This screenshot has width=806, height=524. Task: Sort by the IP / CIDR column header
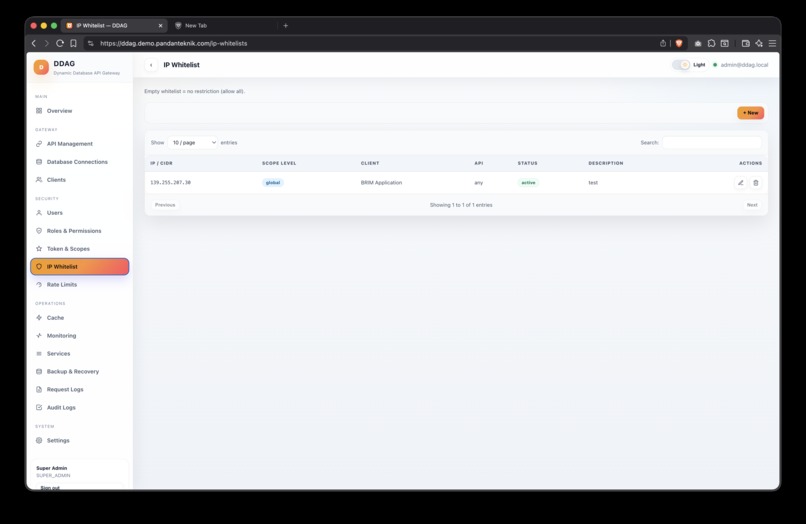tap(161, 163)
